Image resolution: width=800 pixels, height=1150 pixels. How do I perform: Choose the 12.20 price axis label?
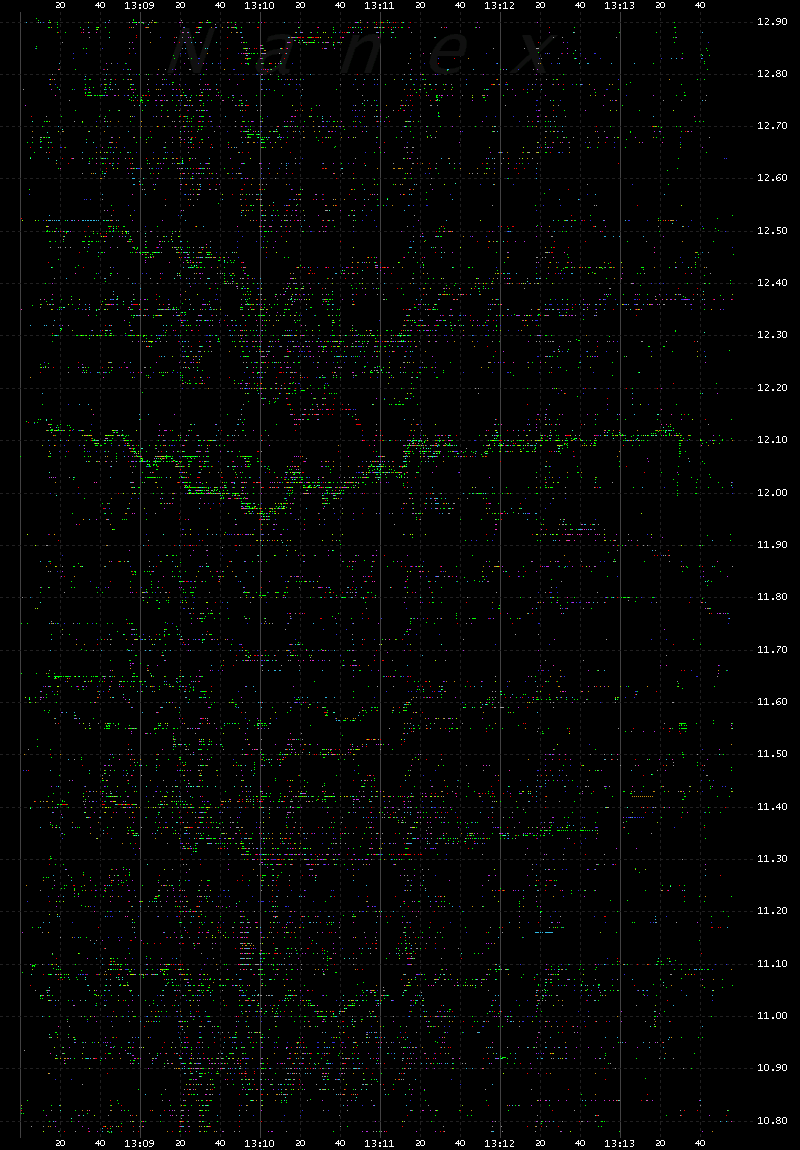[771, 388]
